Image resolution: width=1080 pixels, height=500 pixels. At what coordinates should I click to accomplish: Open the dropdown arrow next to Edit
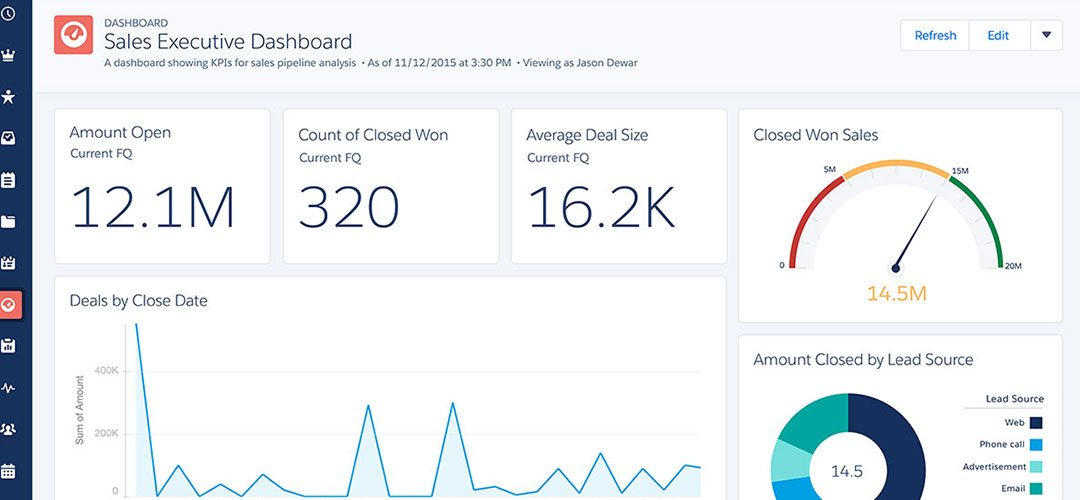[x=1047, y=36]
